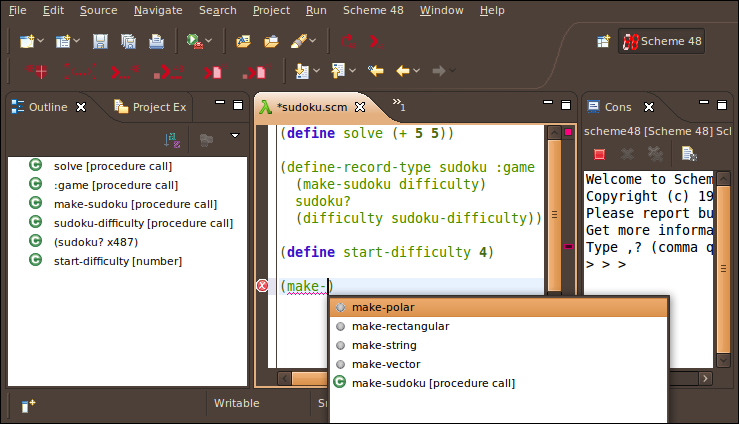
Task: Click the new file with plus icon
Action: coord(63,41)
